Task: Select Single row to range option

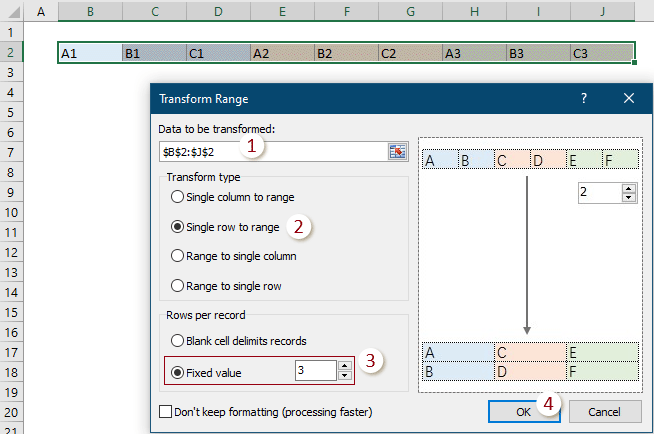Action: tap(225, 227)
